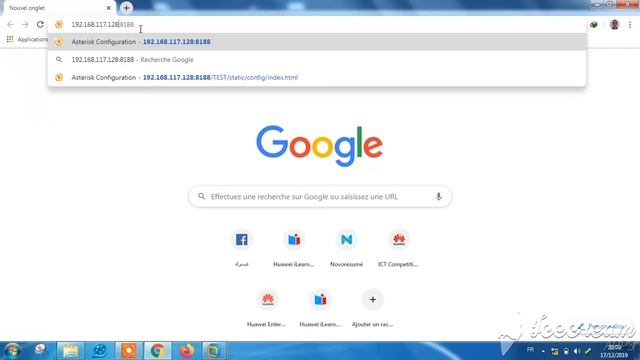
Task: Open the volume speaker tray icon
Action: click(x=577, y=351)
